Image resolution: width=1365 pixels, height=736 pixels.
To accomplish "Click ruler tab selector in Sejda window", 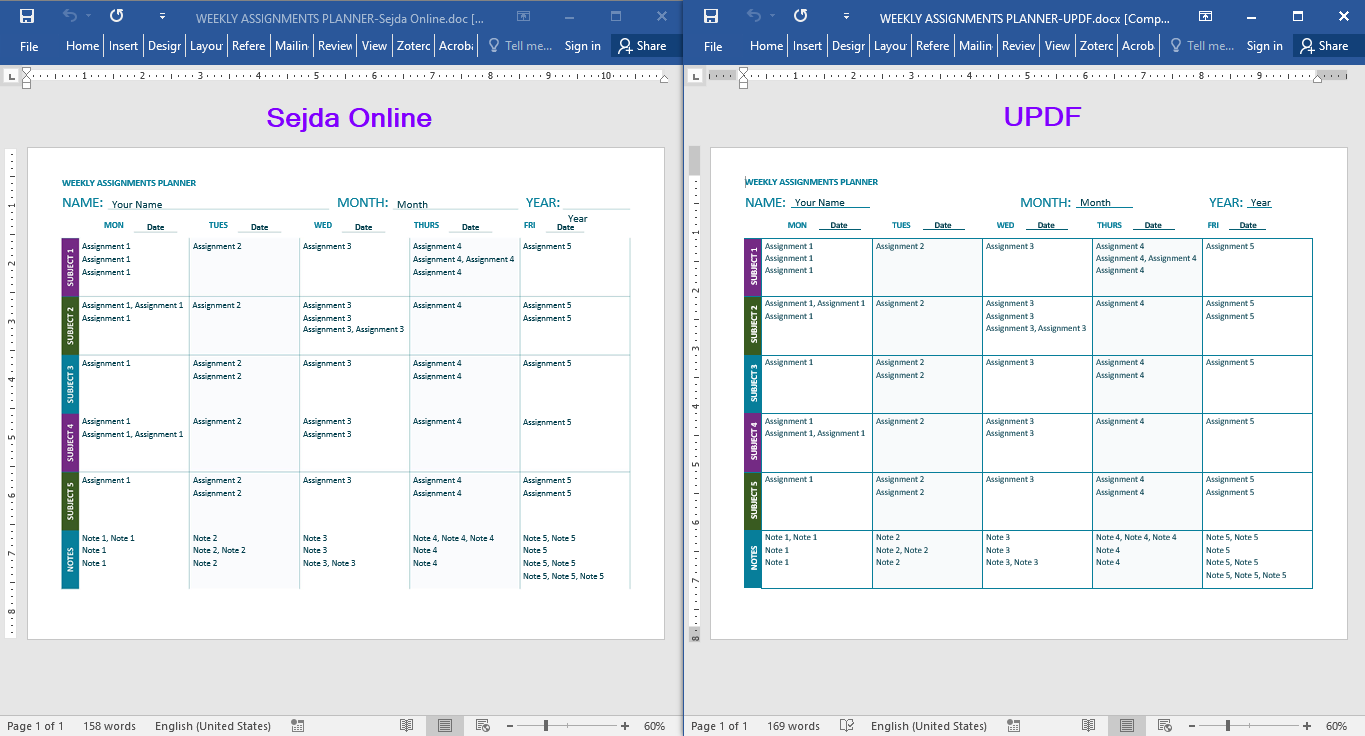I will 11,76.
